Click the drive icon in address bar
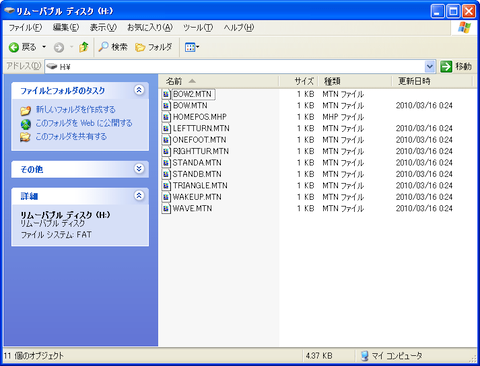Image resolution: width=480 pixels, height=366 pixels. tap(52, 67)
